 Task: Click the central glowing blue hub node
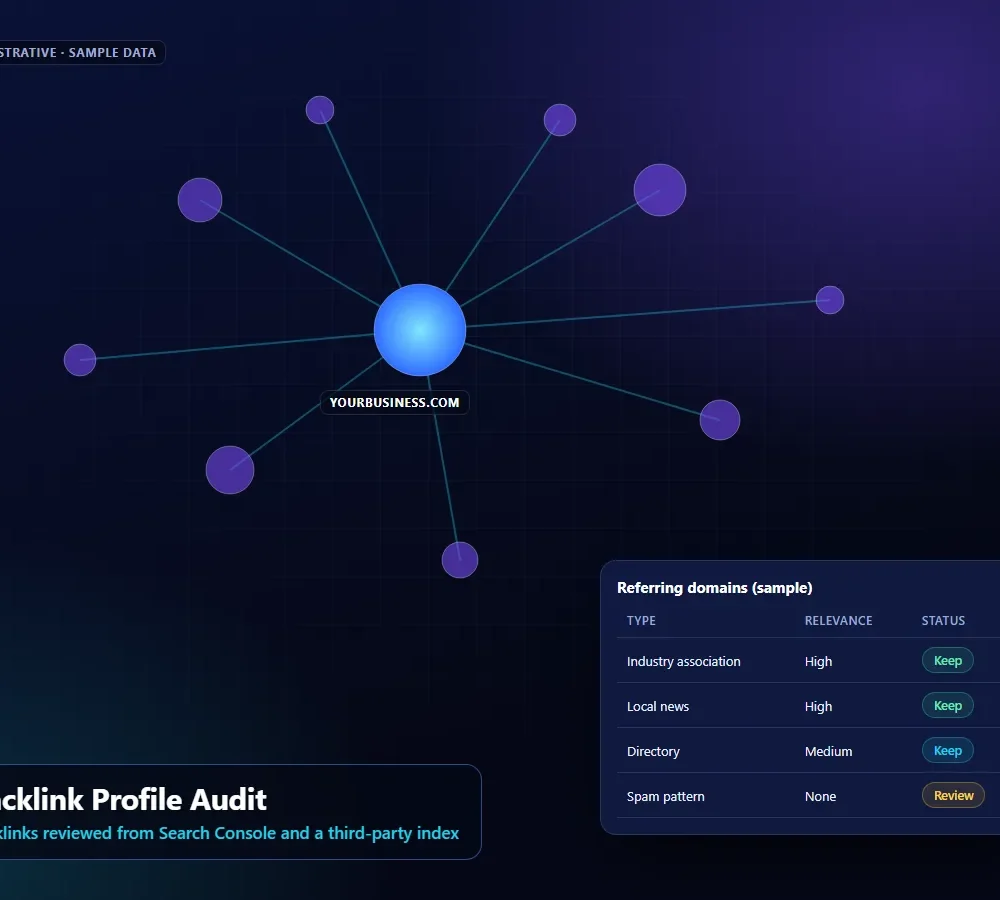(x=420, y=330)
